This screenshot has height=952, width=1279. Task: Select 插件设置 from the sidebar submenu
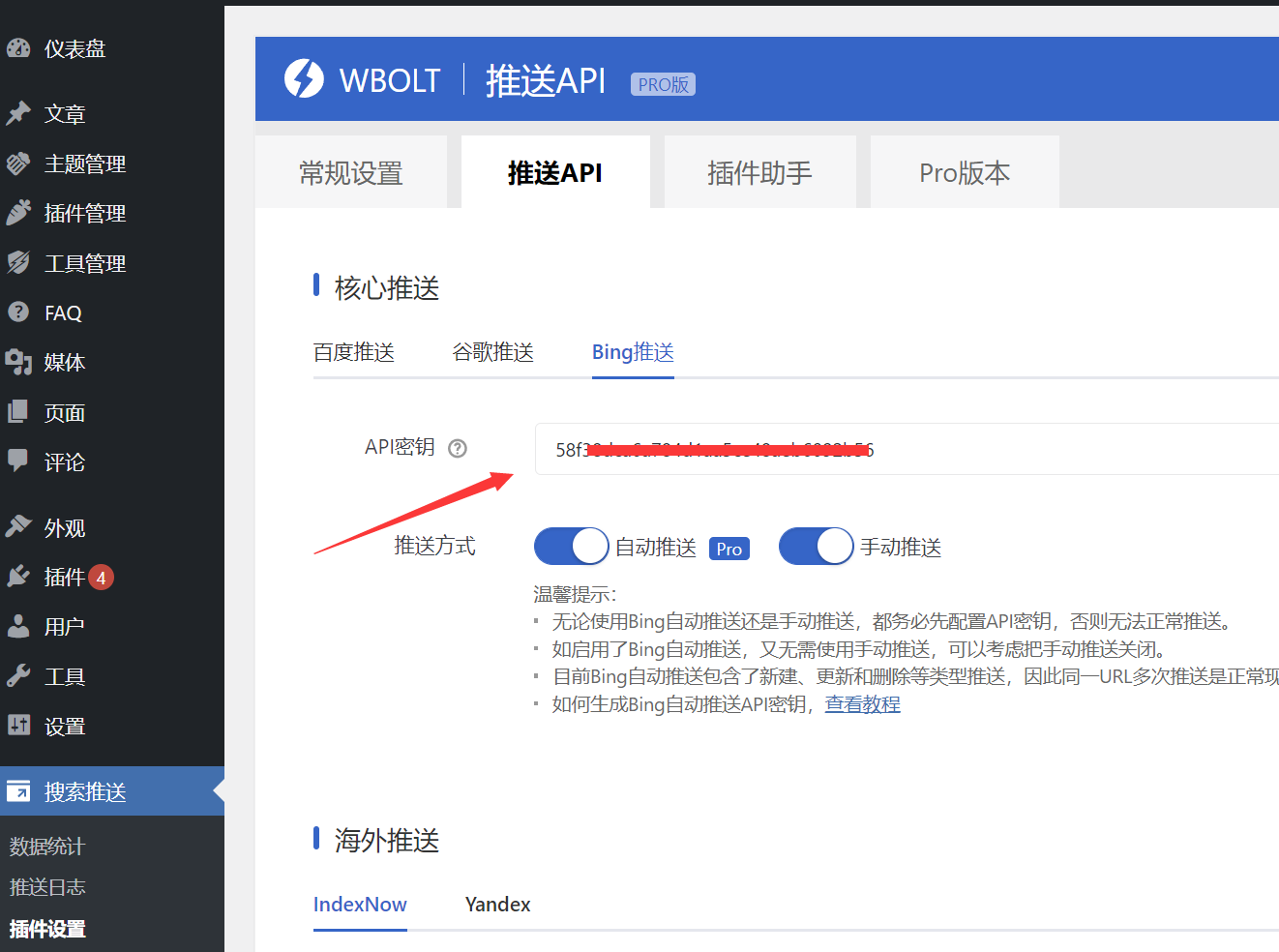(x=46, y=929)
